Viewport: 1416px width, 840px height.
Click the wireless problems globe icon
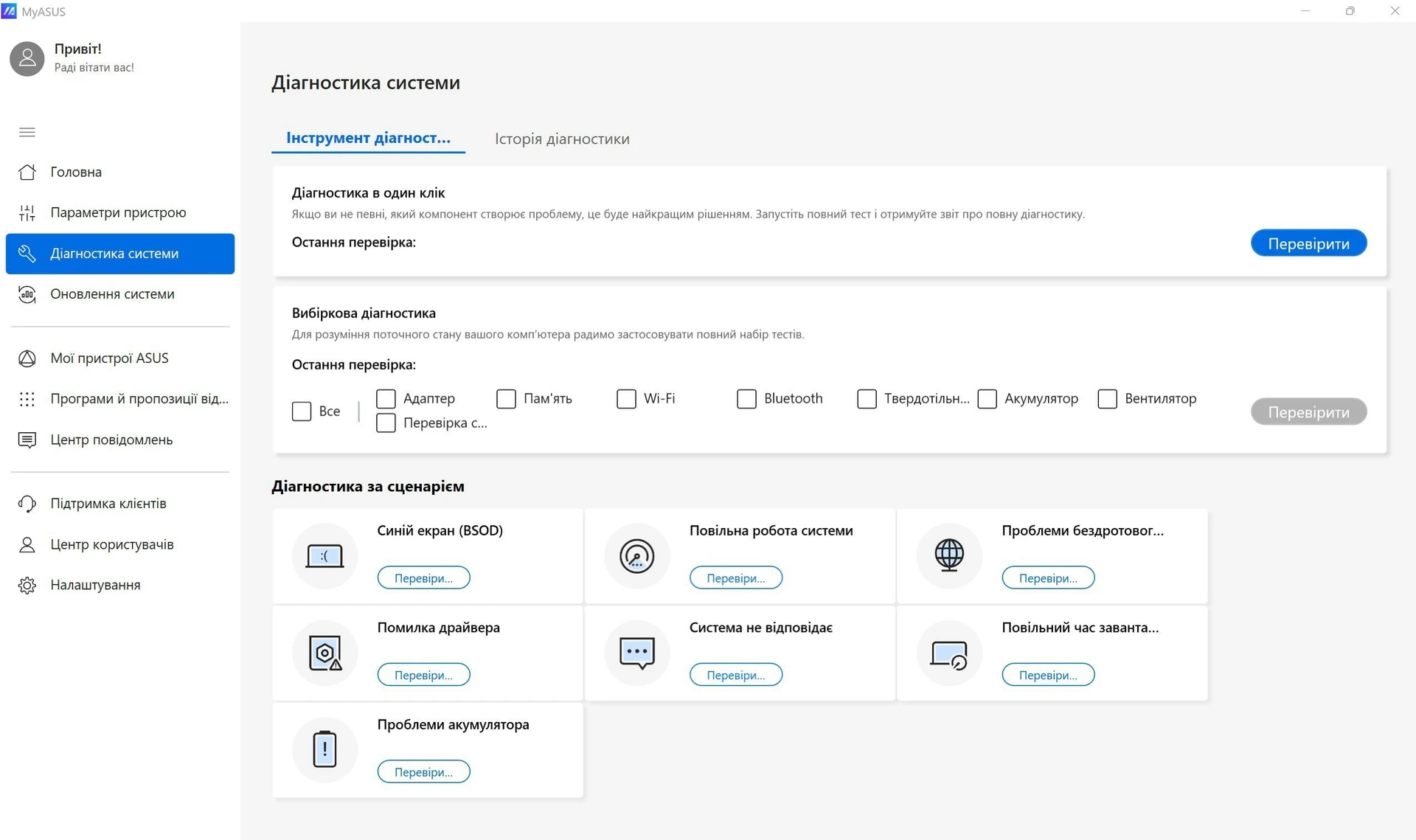pyautogui.click(x=949, y=555)
